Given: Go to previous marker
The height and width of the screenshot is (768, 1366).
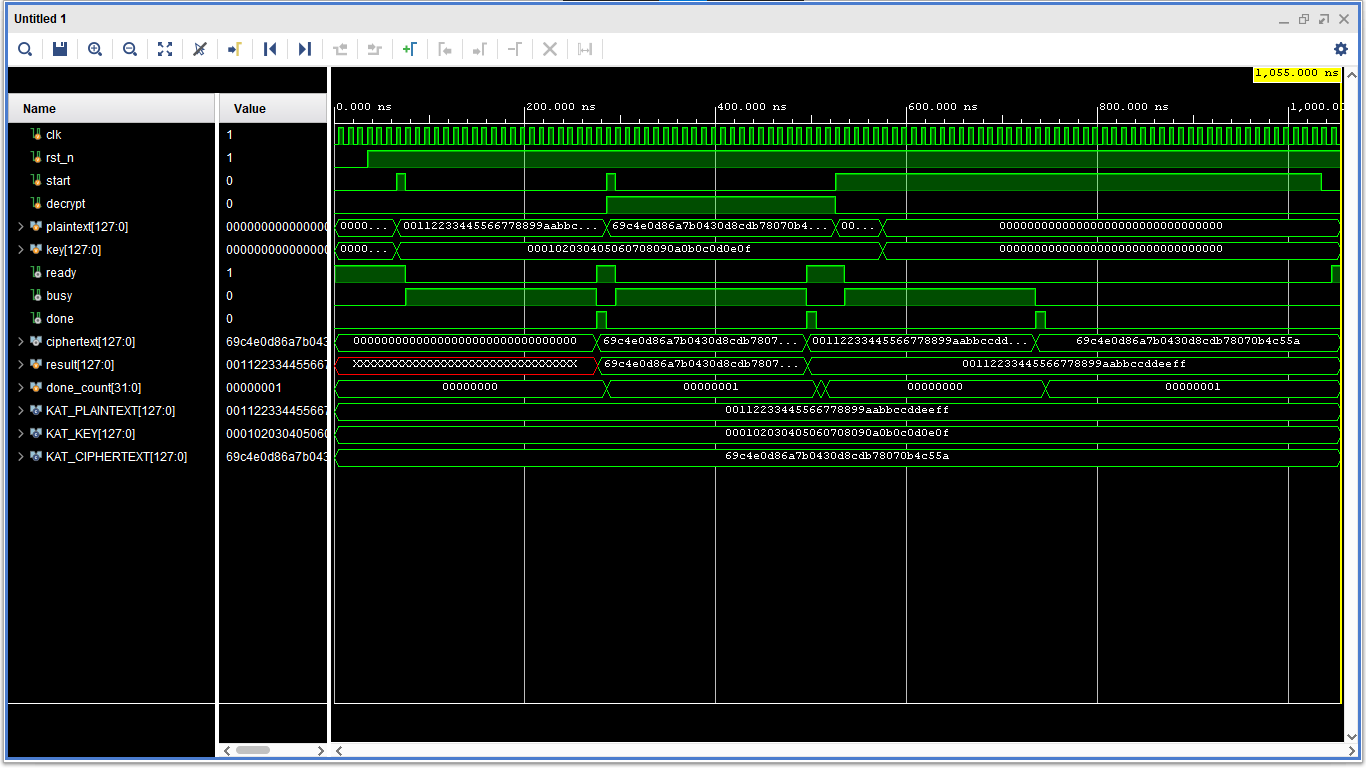Looking at the screenshot, I should [x=445, y=49].
